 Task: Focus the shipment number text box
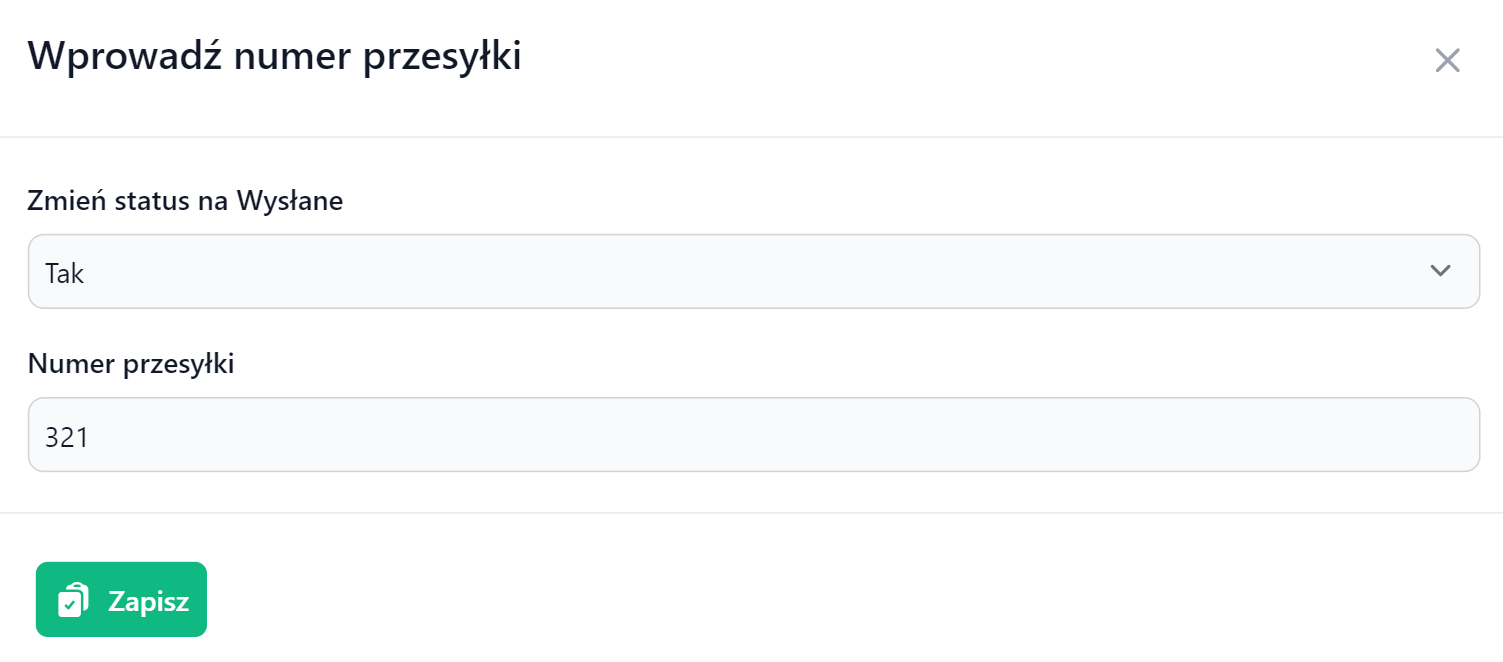tap(752, 435)
